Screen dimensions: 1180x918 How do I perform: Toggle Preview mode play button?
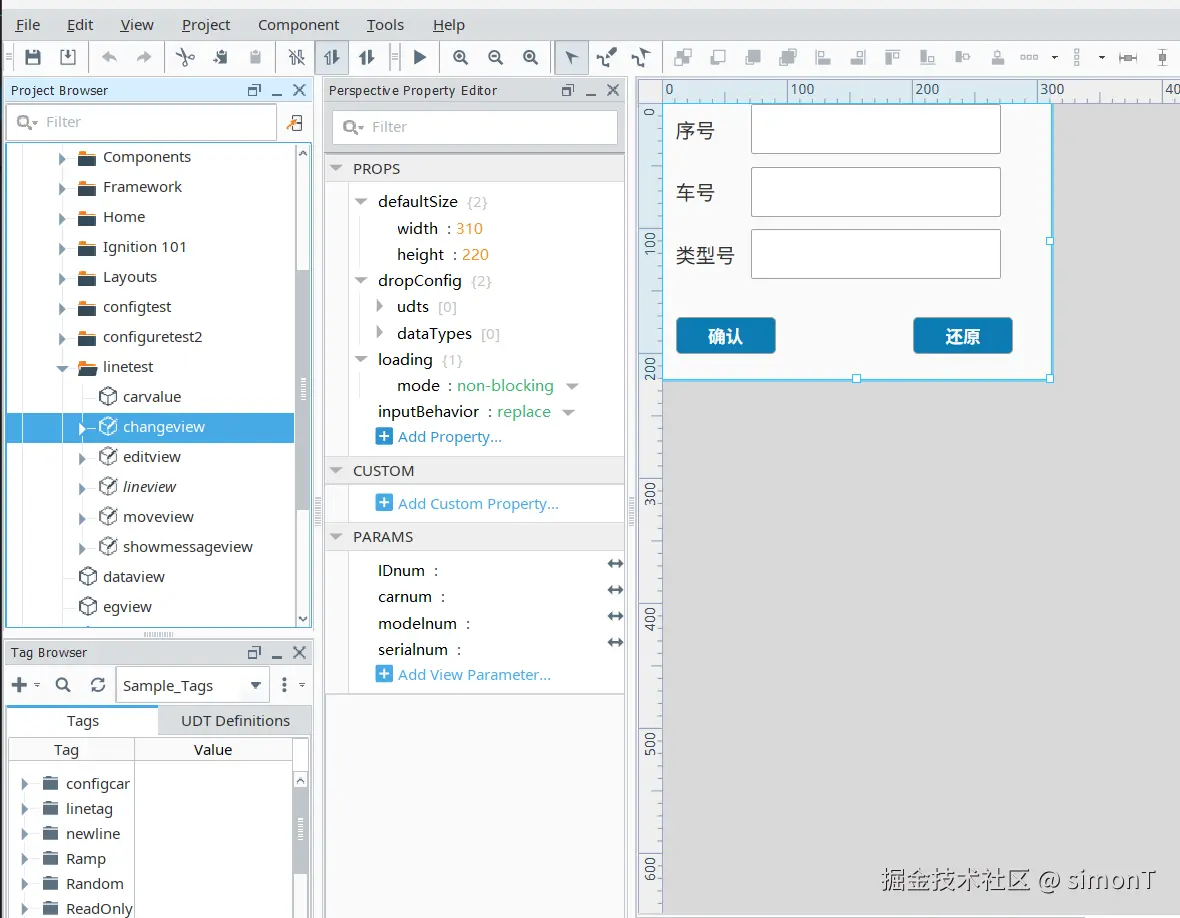420,57
